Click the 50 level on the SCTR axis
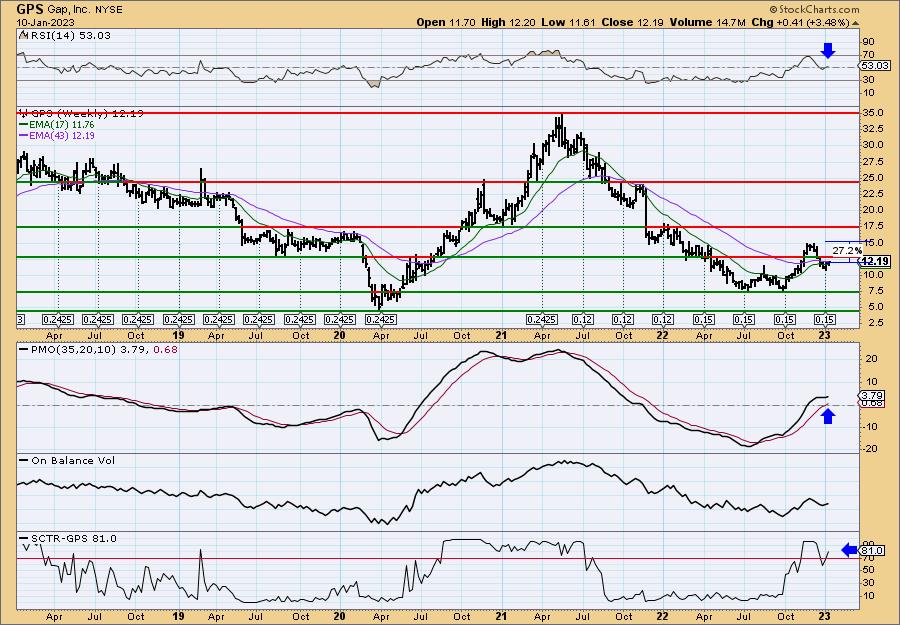This screenshot has height=625, width=900. 868,570
